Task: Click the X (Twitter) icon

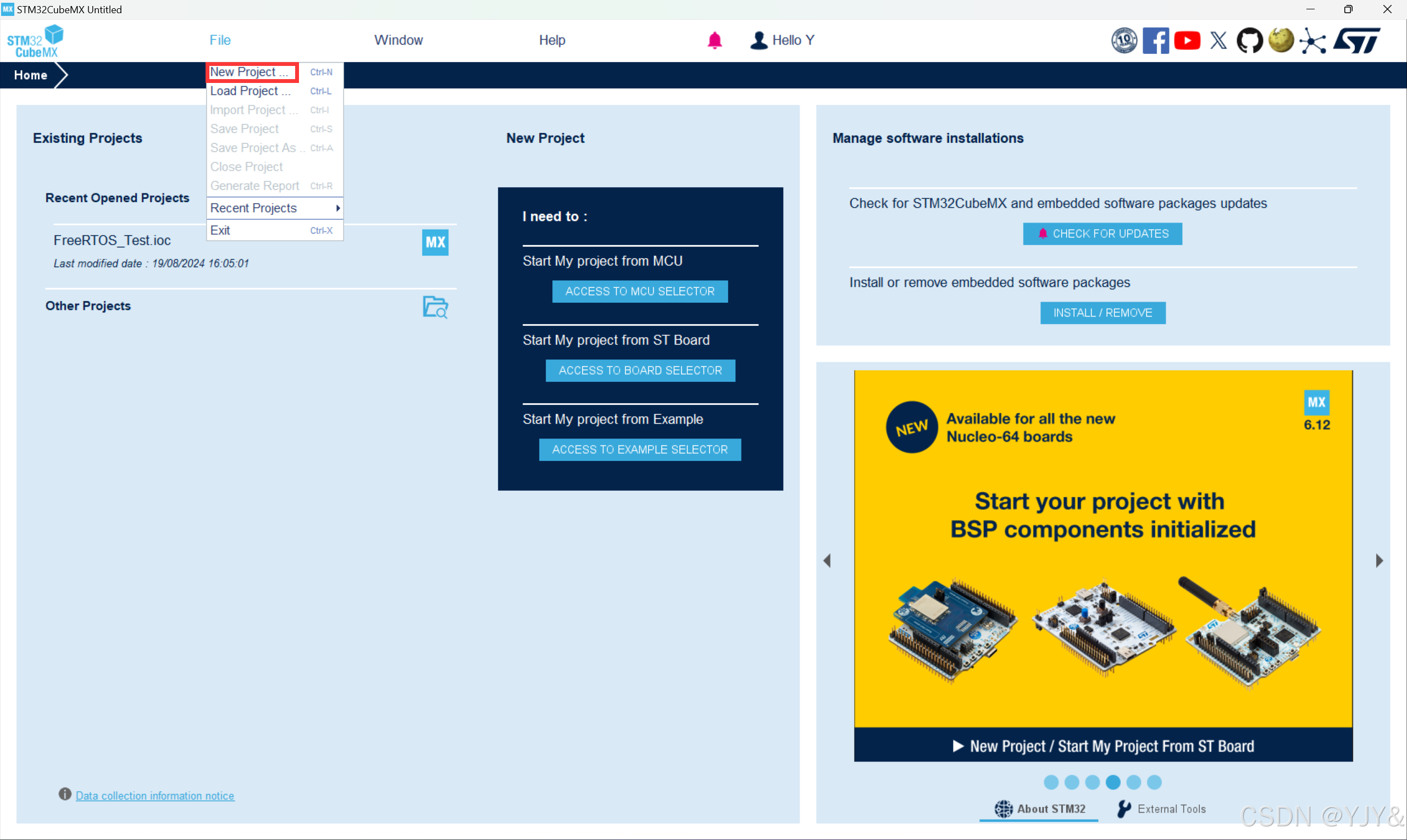Action: (1218, 40)
